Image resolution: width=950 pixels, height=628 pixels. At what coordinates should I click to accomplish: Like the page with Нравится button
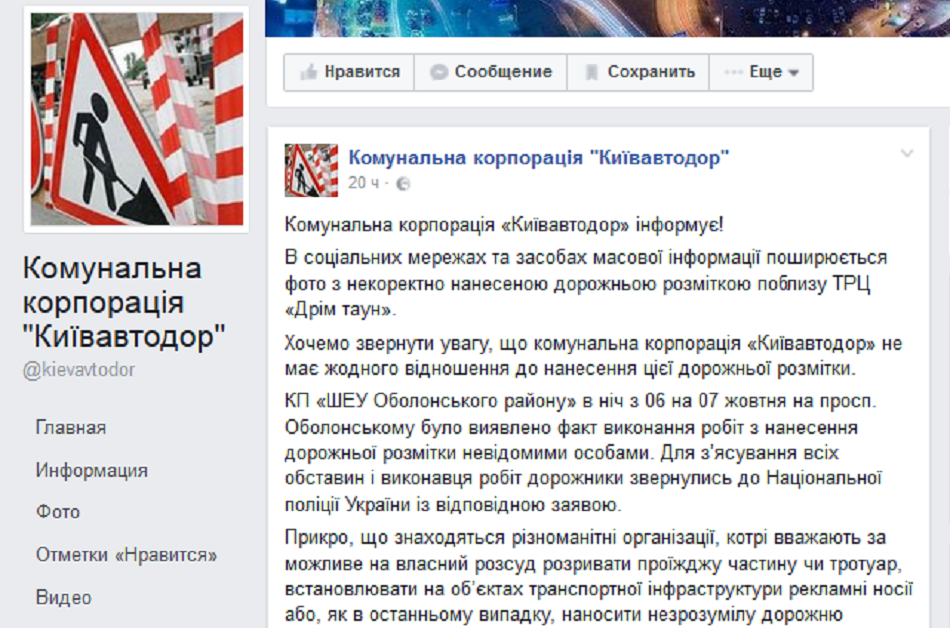click(350, 73)
